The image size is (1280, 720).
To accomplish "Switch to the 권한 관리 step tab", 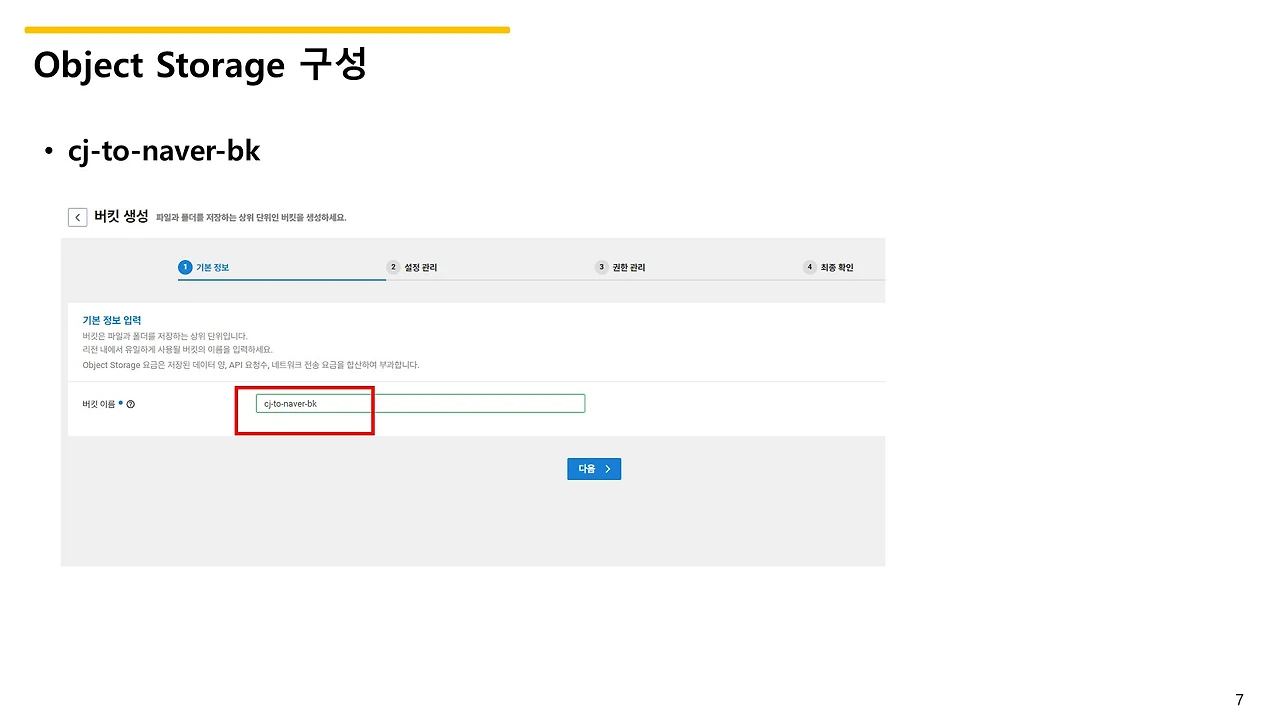I will click(620, 267).
